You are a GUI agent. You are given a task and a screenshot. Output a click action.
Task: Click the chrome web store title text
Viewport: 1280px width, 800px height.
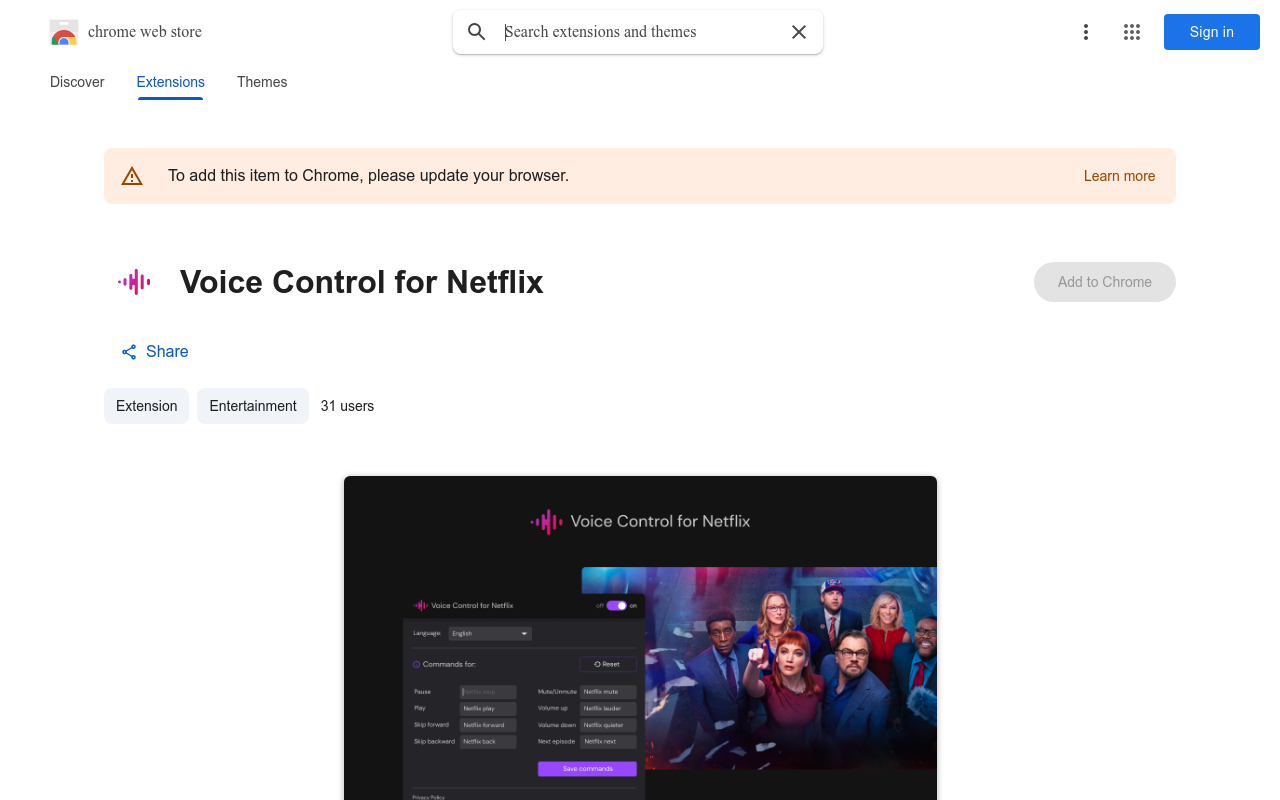coord(145,32)
